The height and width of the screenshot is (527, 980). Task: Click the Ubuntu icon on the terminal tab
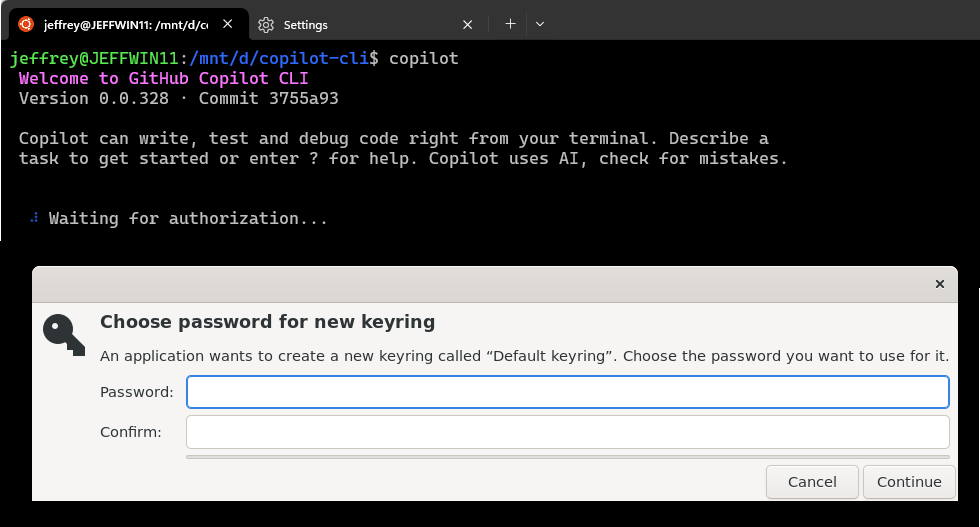pyautogui.click(x=26, y=24)
